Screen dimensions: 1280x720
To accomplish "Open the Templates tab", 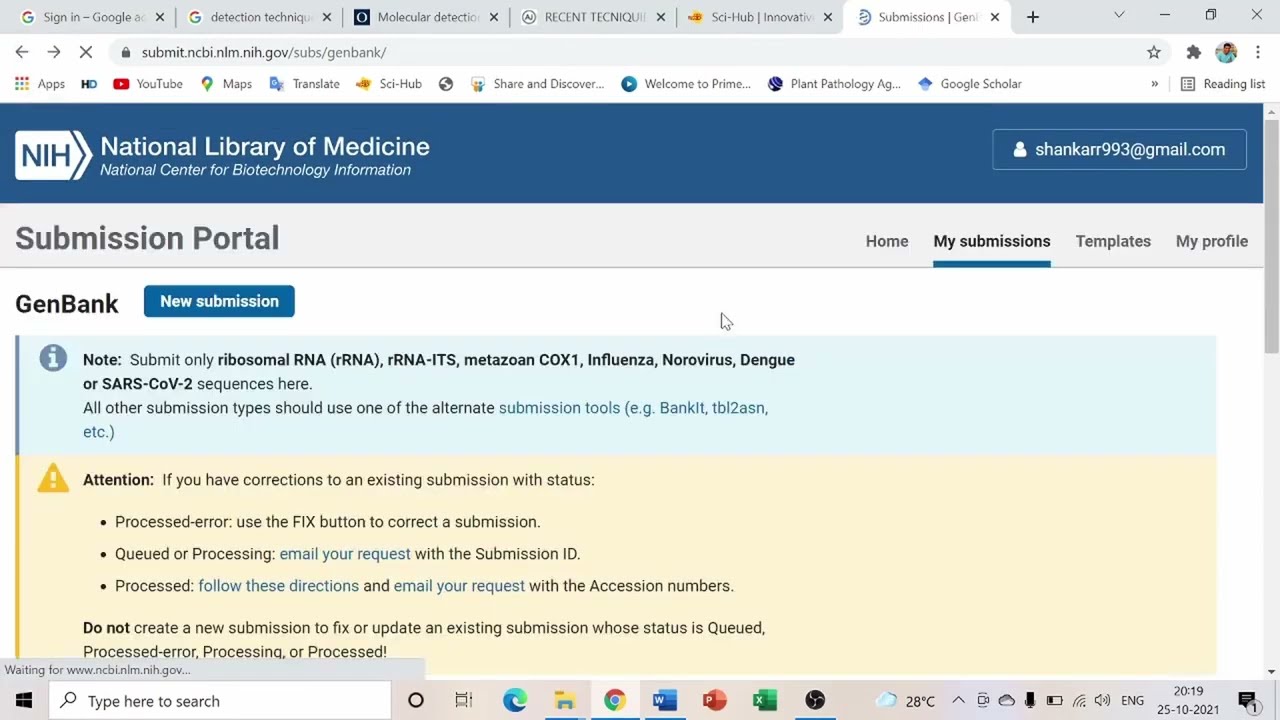I will coord(1113,241).
